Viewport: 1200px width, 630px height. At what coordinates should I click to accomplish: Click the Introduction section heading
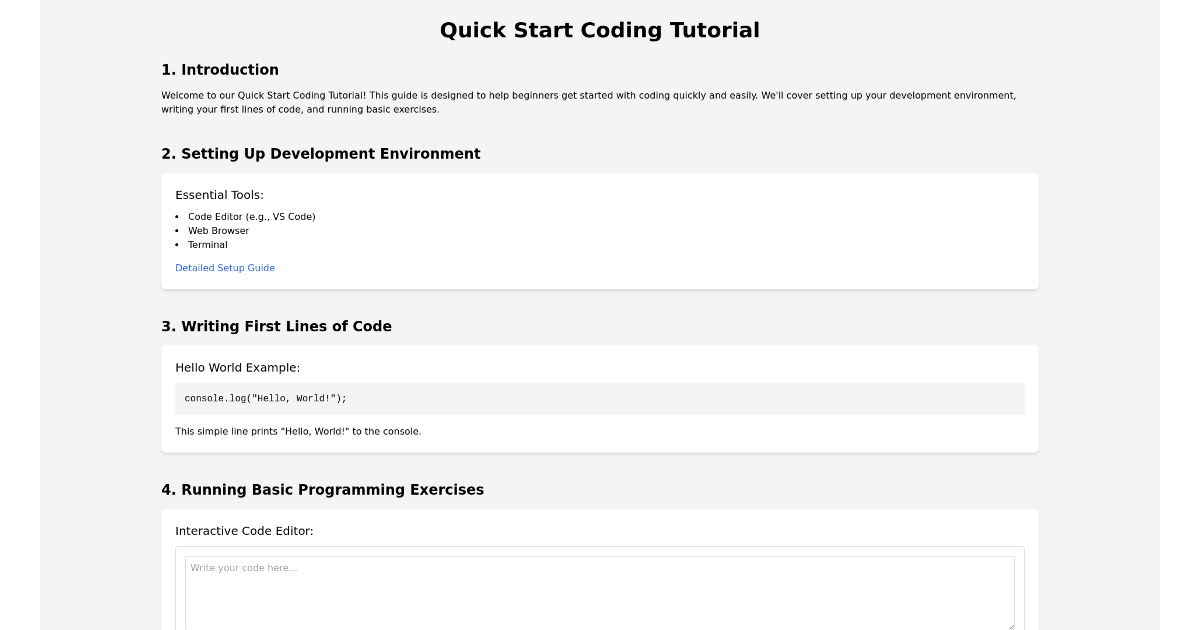(x=220, y=70)
